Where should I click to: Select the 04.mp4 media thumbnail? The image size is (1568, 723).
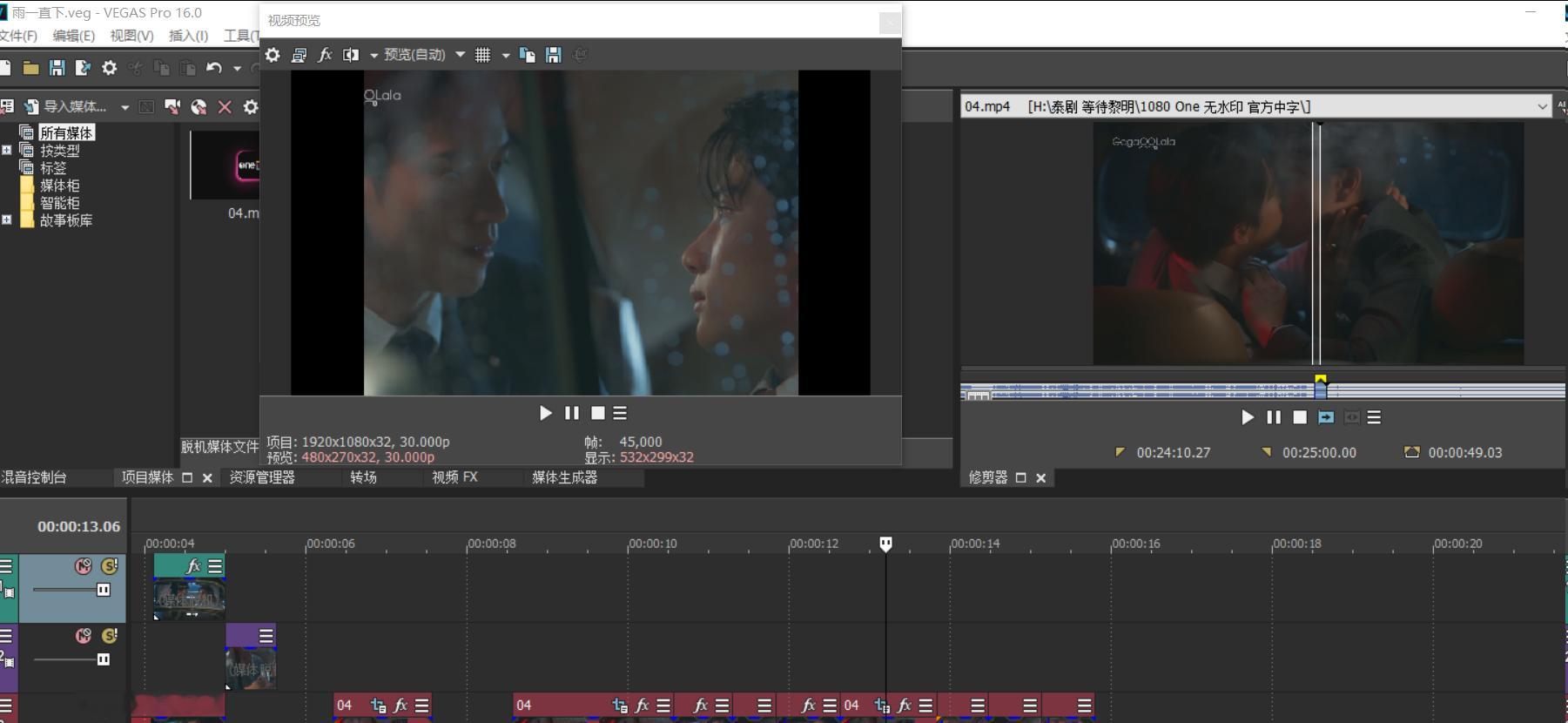click(x=225, y=166)
